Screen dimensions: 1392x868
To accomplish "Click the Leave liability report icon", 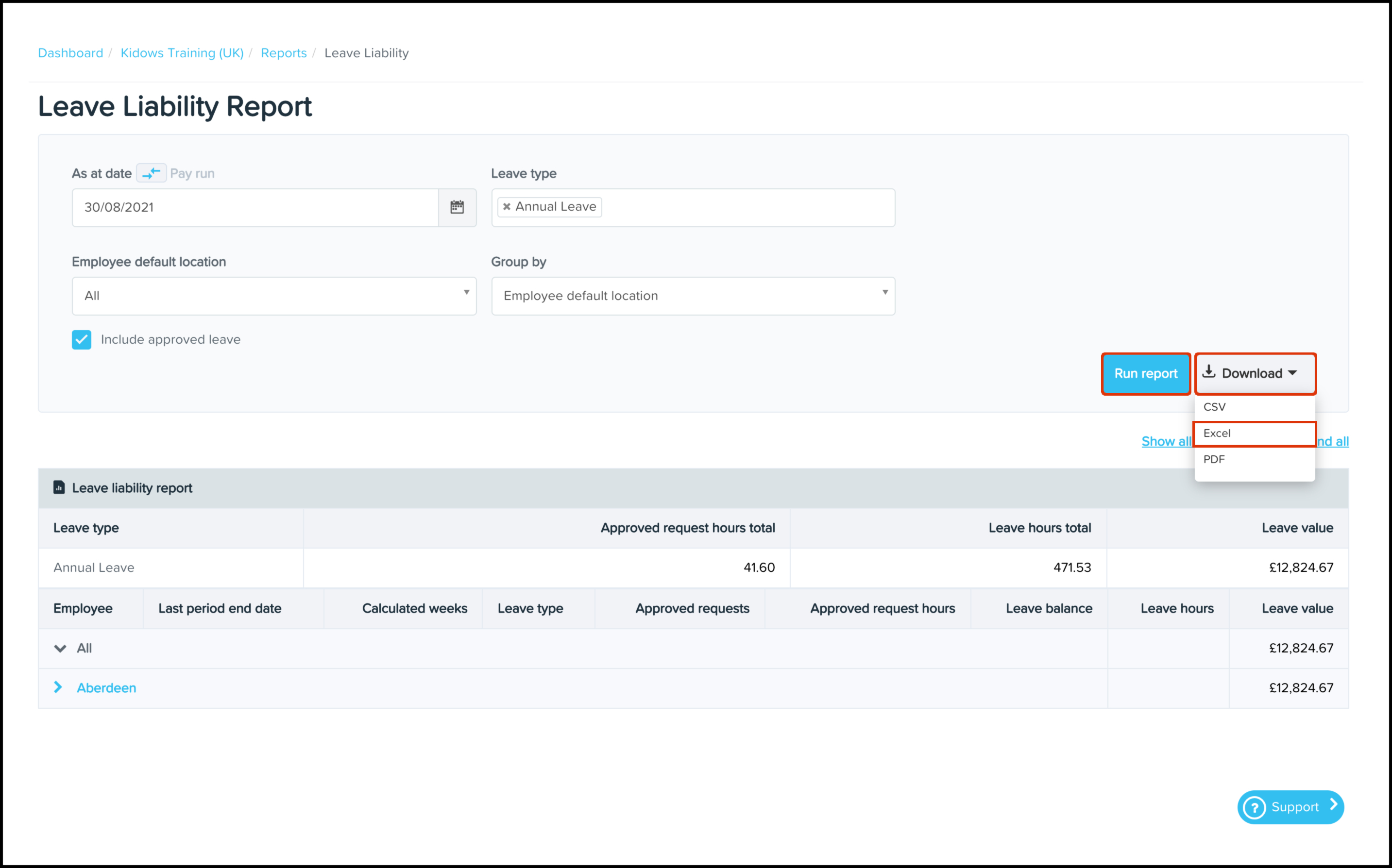I will 59,487.
